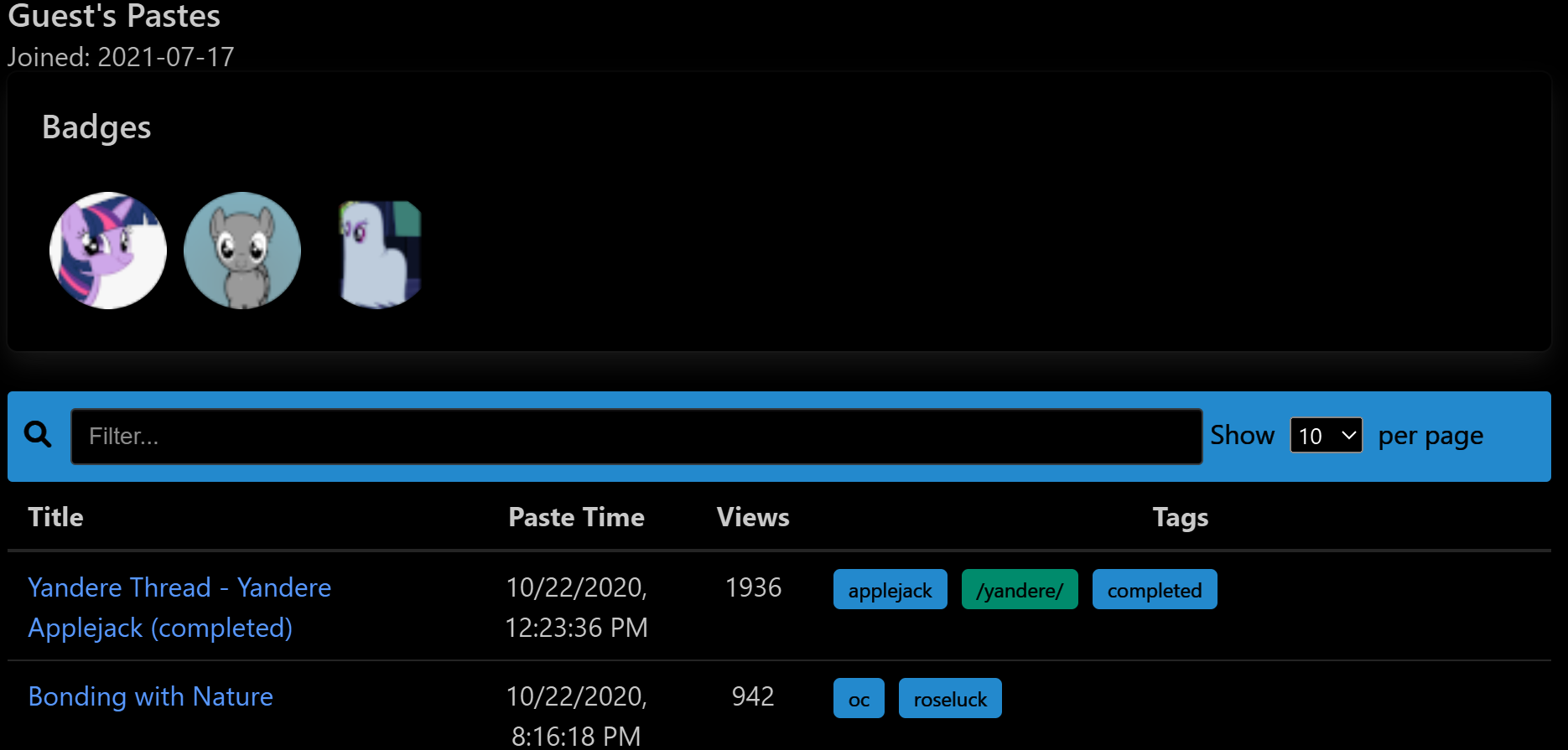Select the oc tag
Viewport: 1568px width, 750px height.
click(x=859, y=699)
